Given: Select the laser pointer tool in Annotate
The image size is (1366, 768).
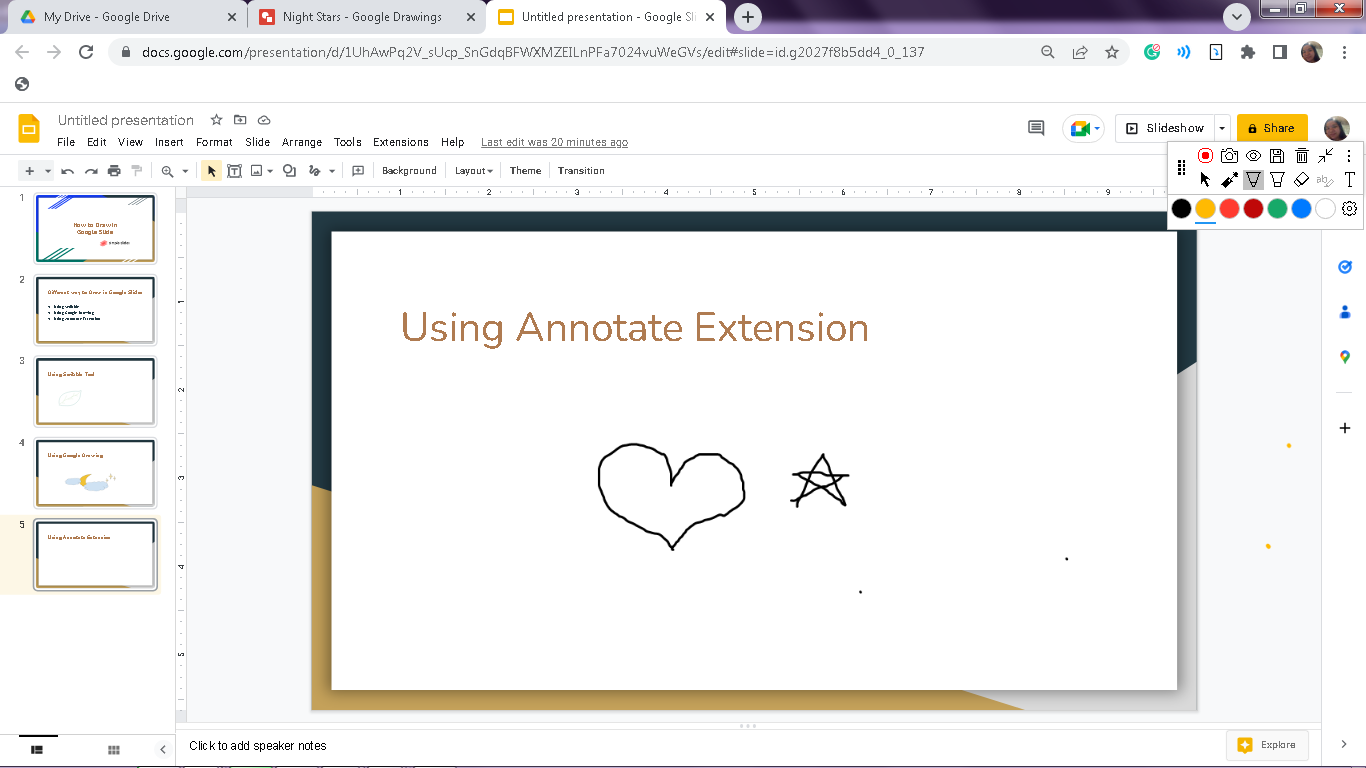Looking at the screenshot, I should click(1229, 180).
